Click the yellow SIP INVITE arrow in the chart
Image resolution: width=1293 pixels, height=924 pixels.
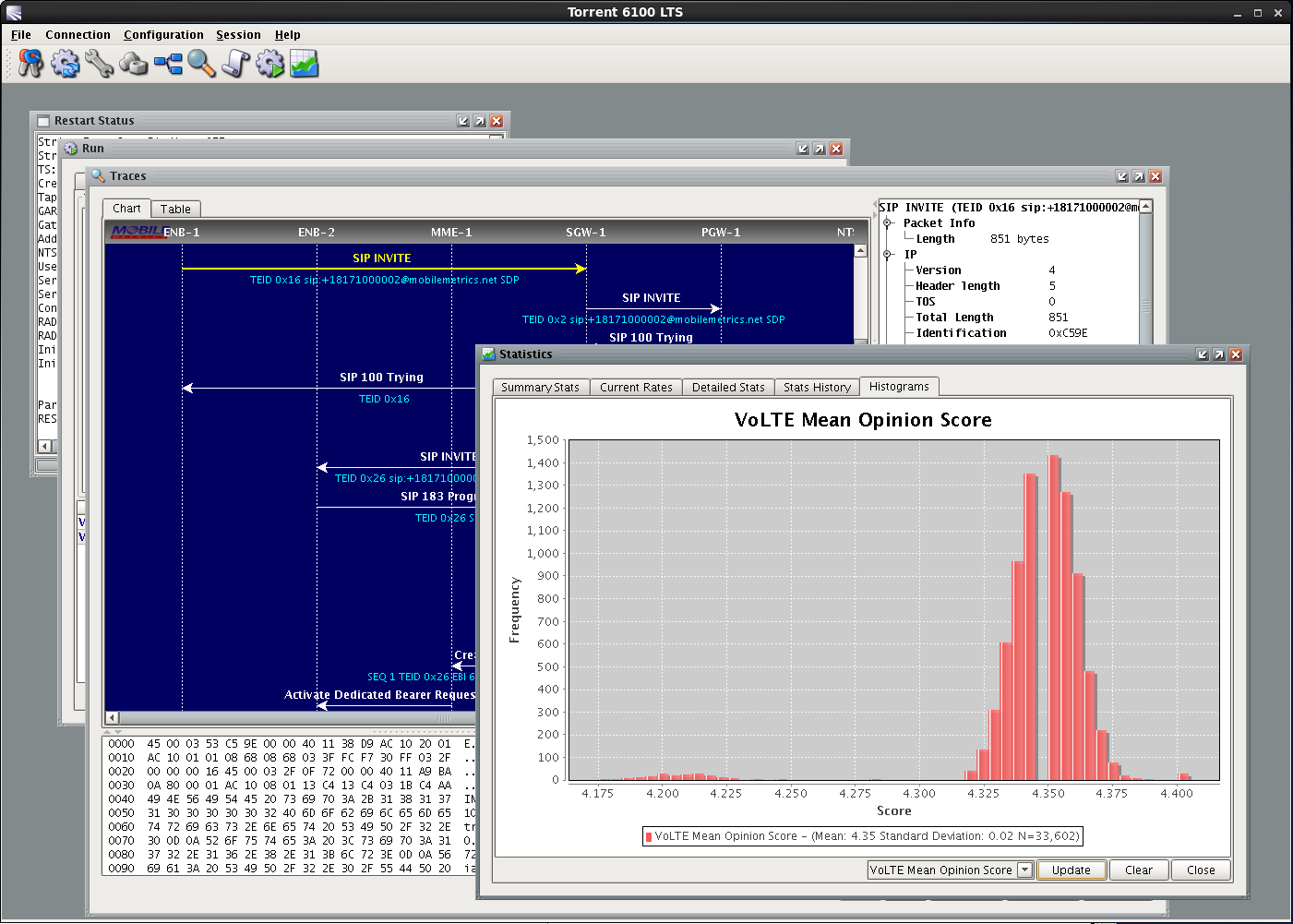point(383,269)
